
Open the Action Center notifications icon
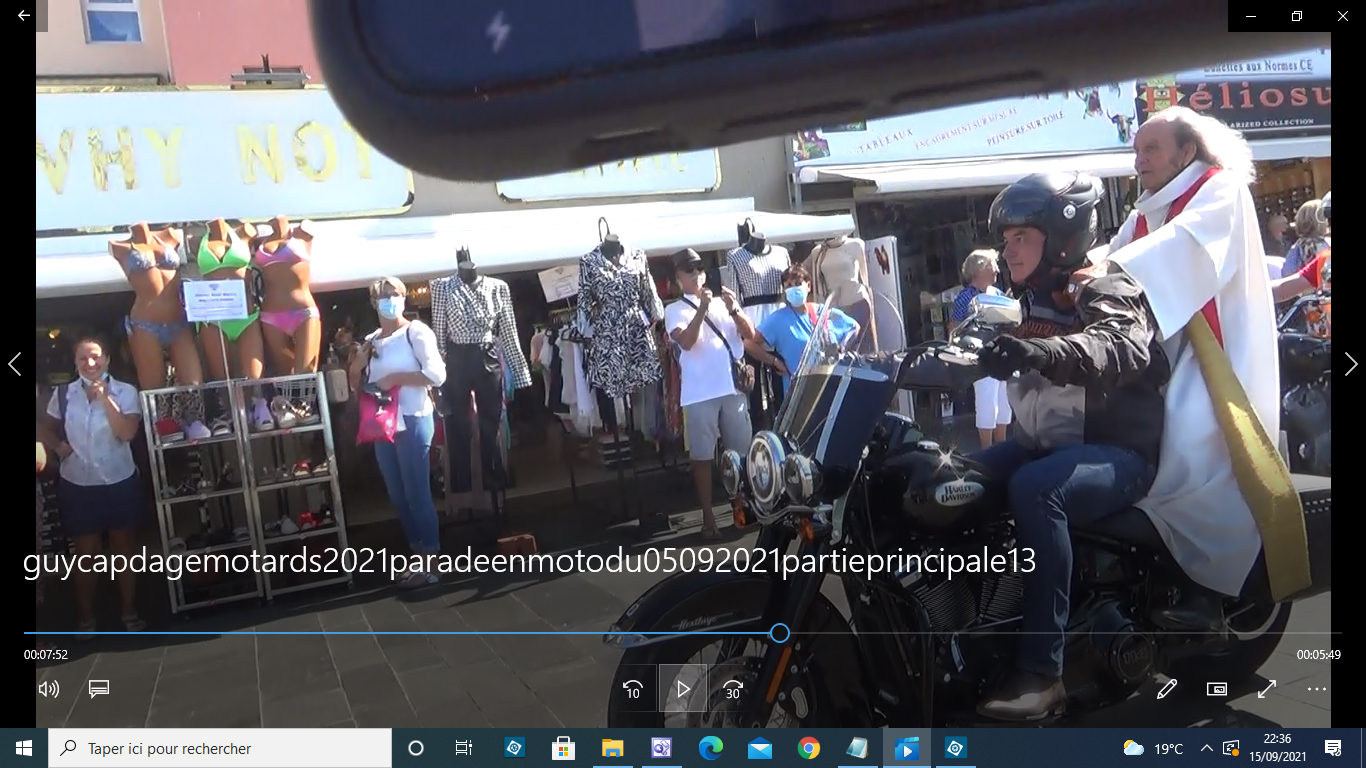click(x=1333, y=748)
